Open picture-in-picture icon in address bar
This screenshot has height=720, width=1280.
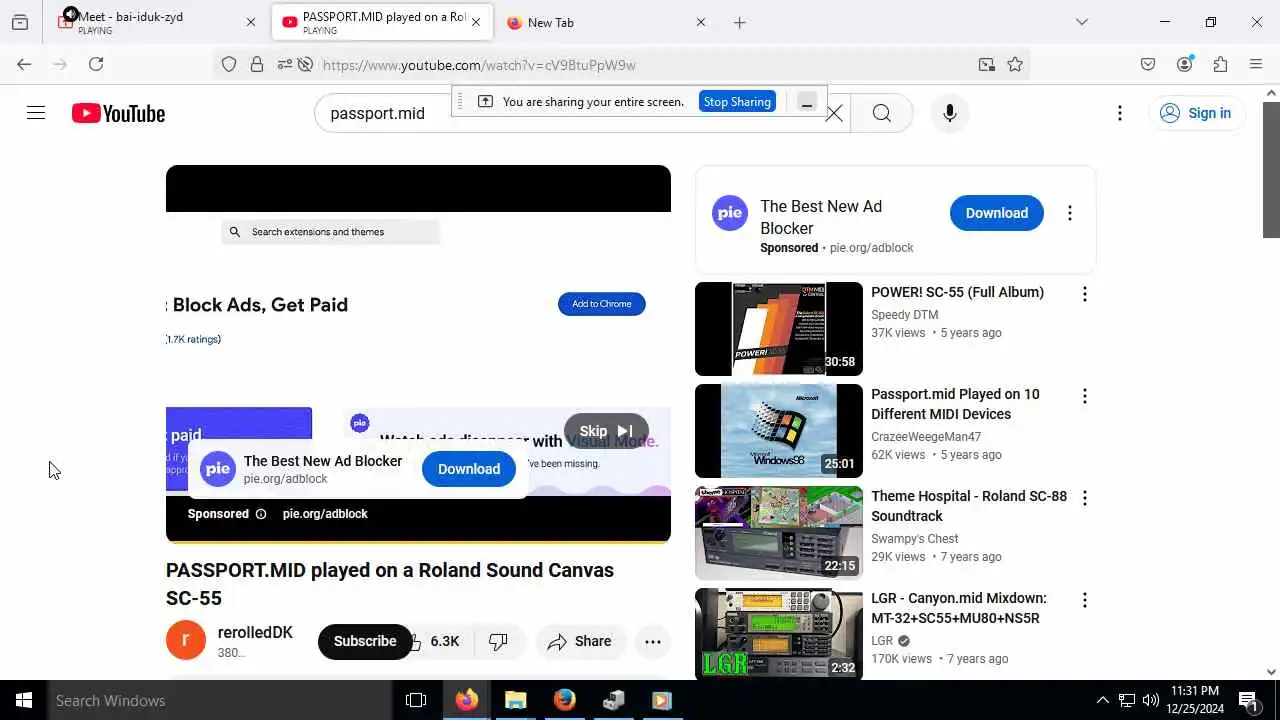click(x=987, y=64)
